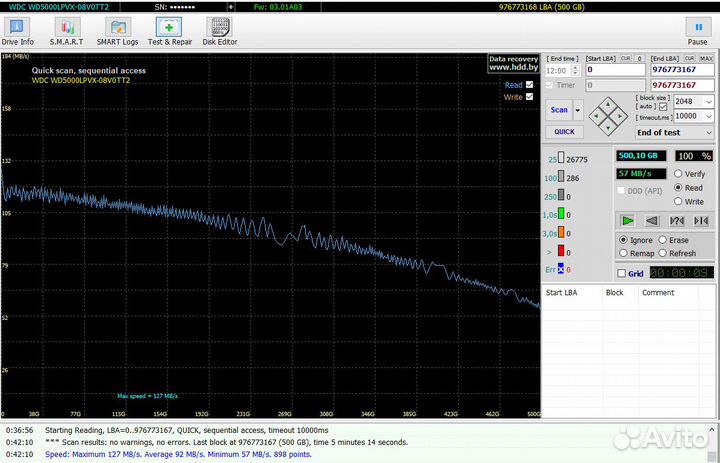Expand the block size dropdown
720x463 pixels.
(x=708, y=101)
